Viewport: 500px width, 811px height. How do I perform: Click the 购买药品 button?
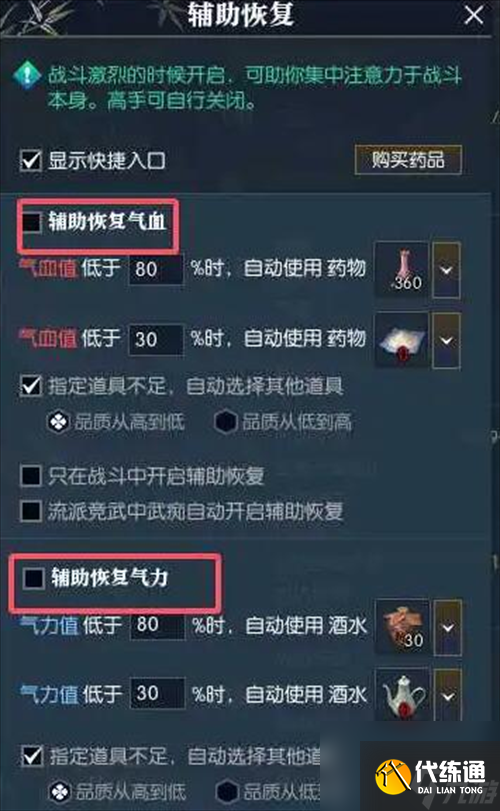click(408, 160)
